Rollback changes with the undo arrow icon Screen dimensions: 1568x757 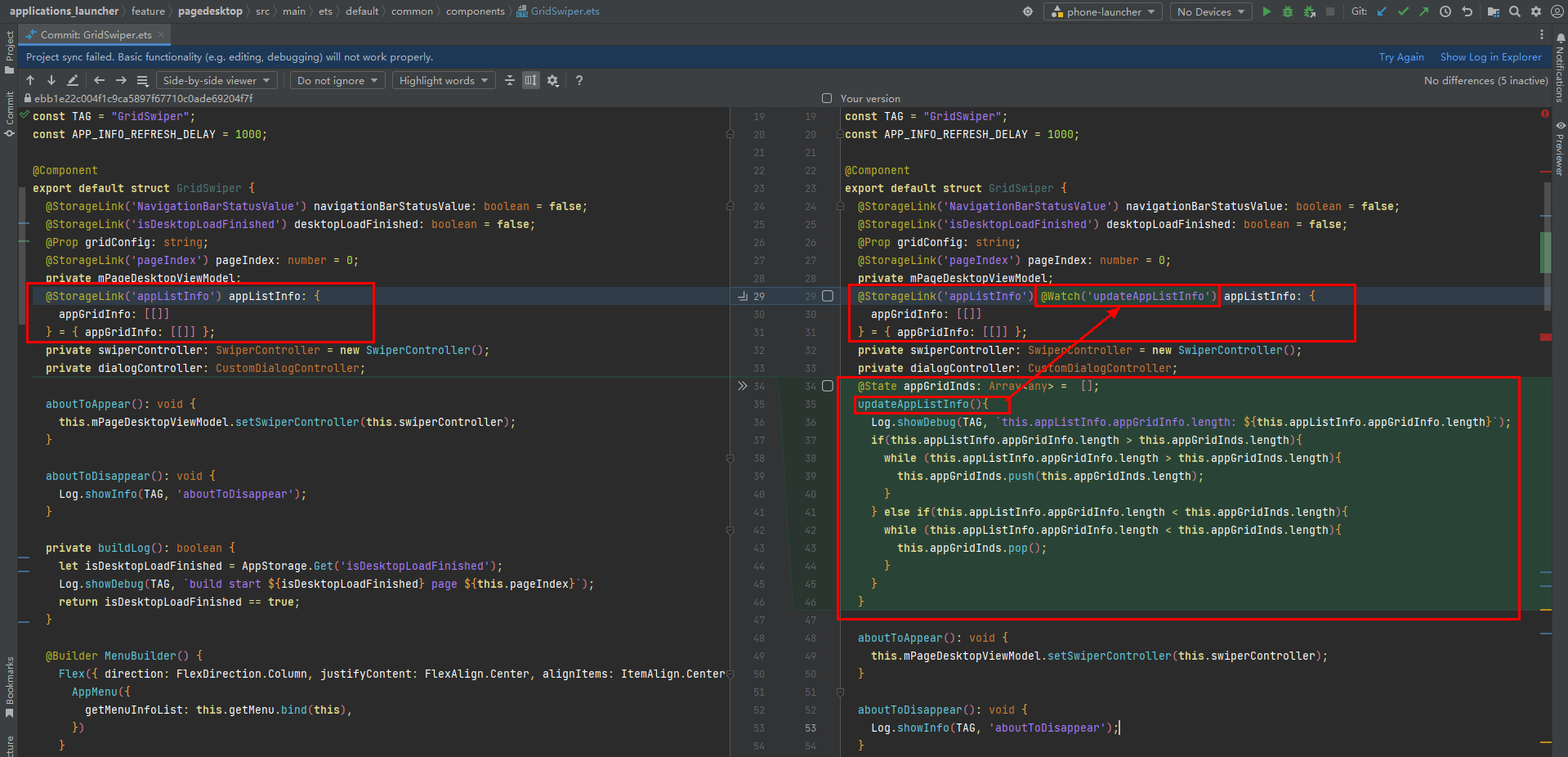(1467, 11)
